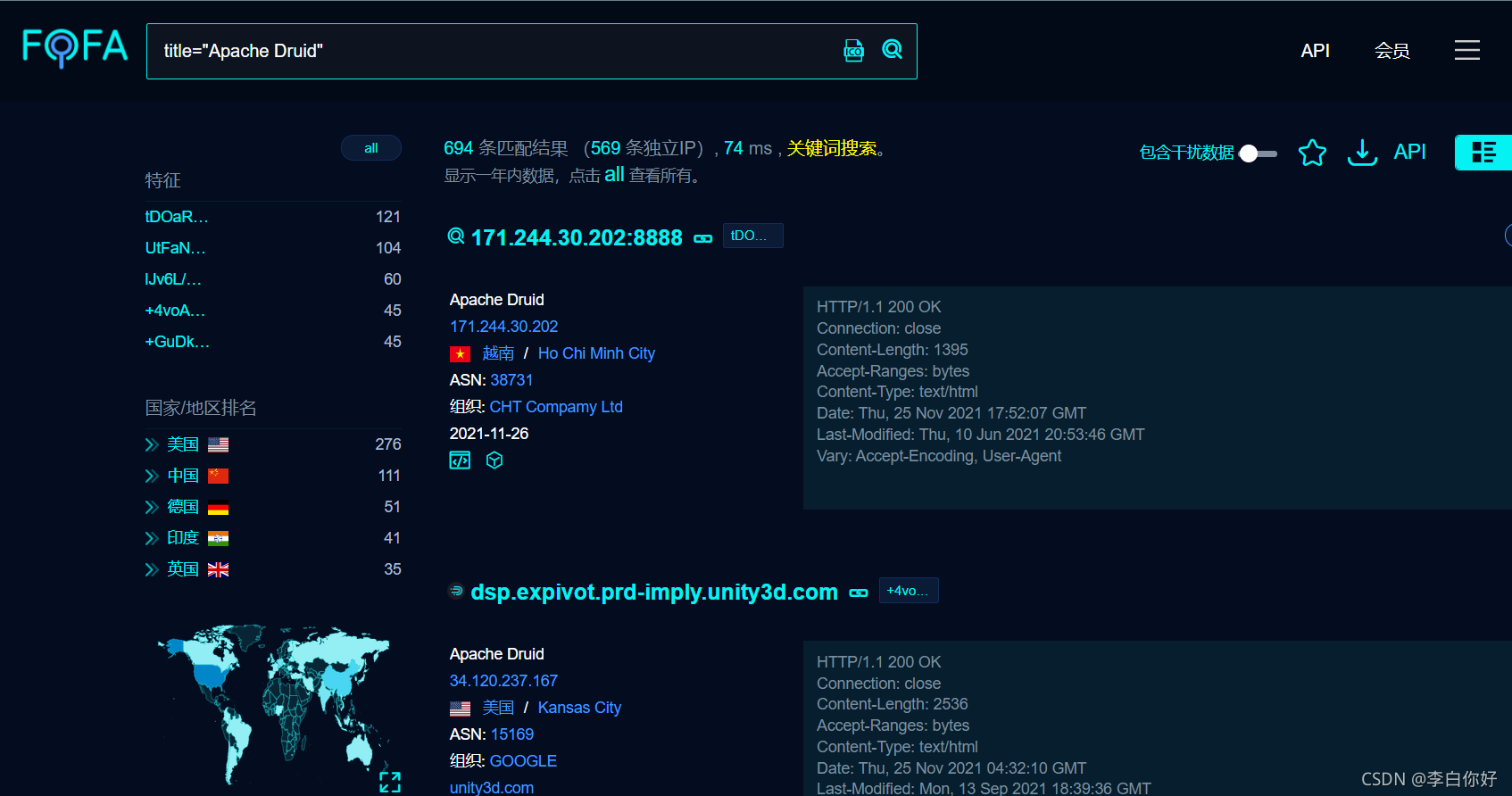Click the 关键词搜索 text
Screen dimensions: 1512x796
tap(832, 148)
